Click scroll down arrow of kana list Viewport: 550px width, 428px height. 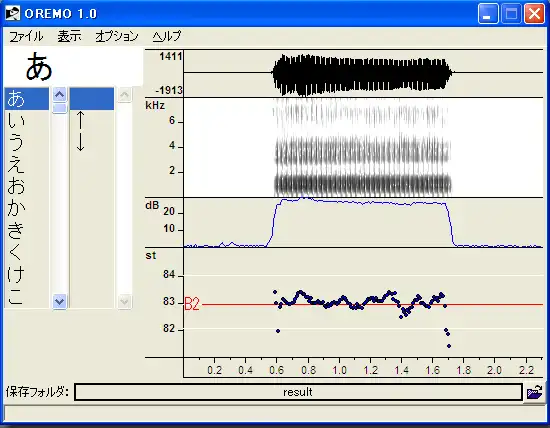click(x=60, y=301)
